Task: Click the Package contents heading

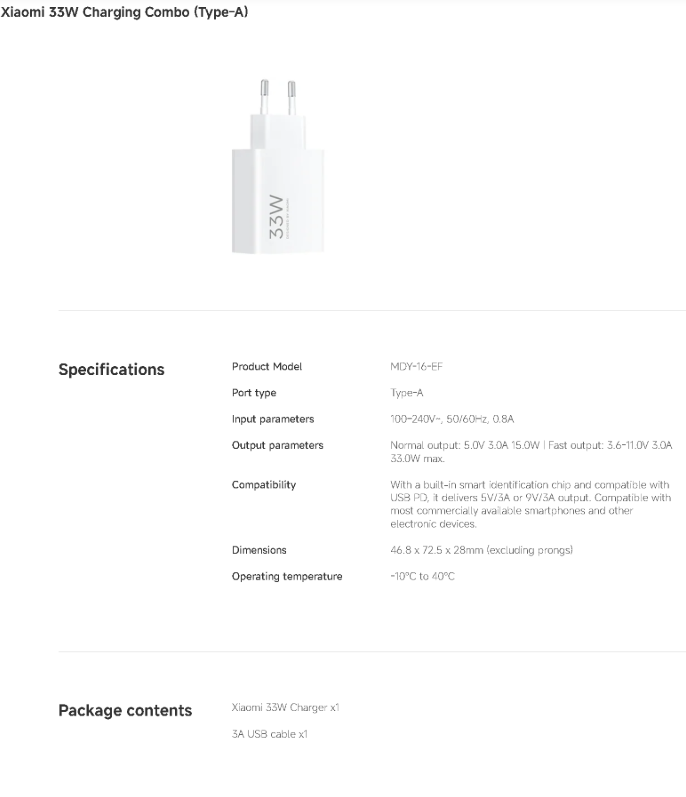Action: point(125,711)
